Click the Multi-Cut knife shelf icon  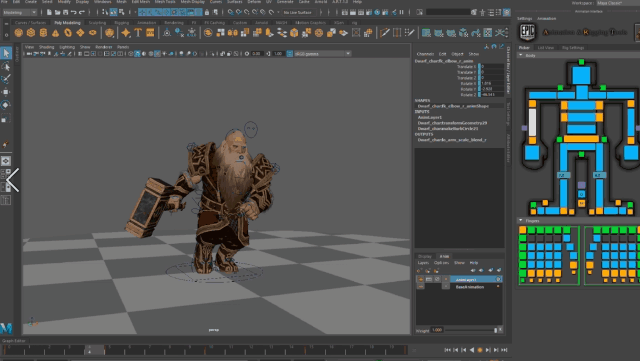click(x=384, y=33)
